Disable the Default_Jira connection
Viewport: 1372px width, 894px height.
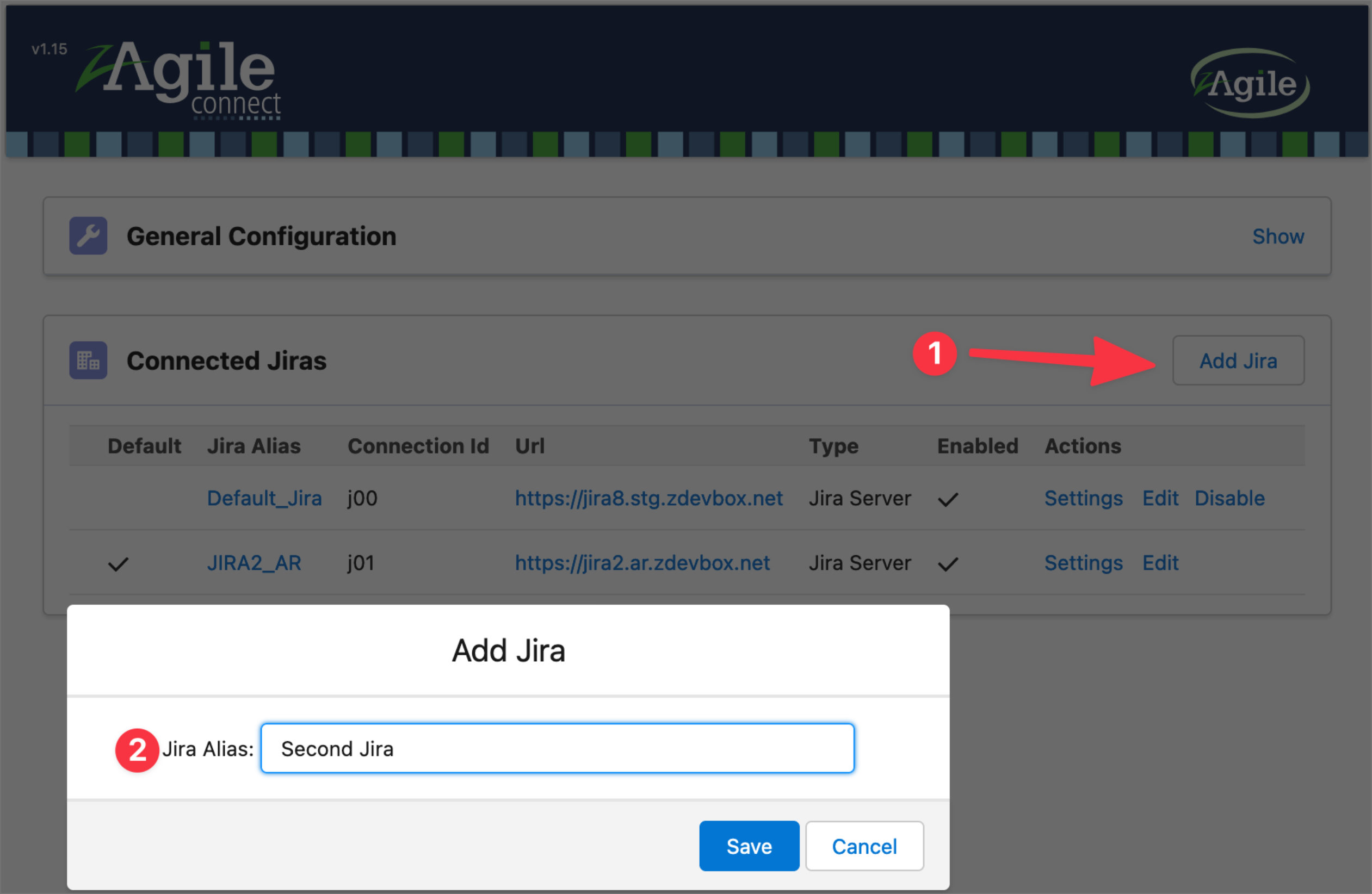tap(1229, 498)
